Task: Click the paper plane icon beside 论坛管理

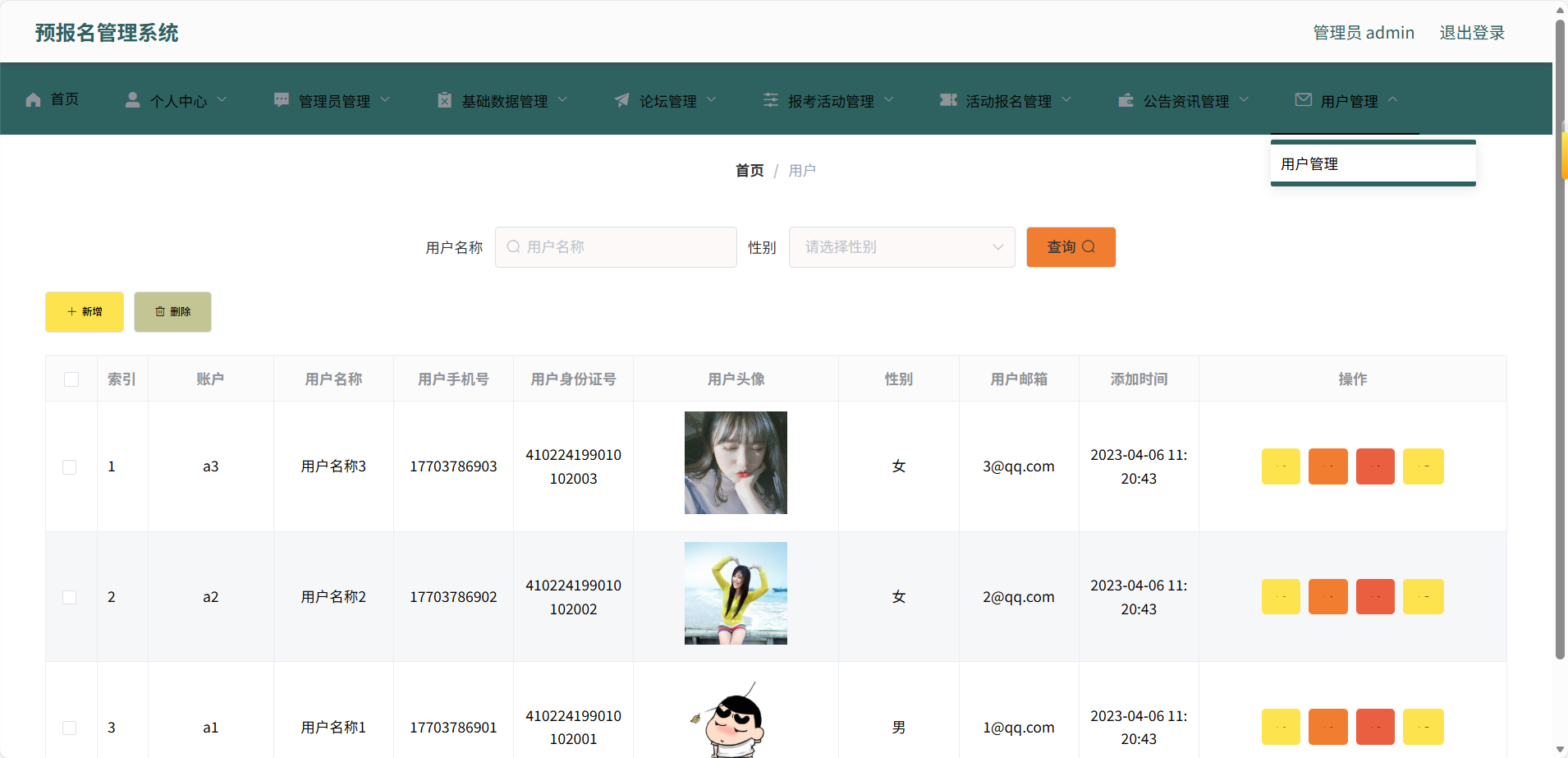Action: pos(622,100)
